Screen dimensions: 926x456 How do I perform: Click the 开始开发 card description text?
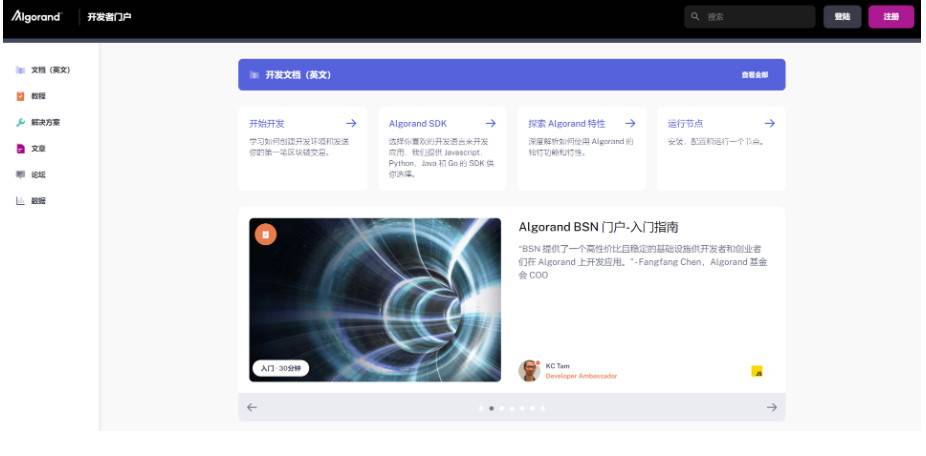coord(299,147)
